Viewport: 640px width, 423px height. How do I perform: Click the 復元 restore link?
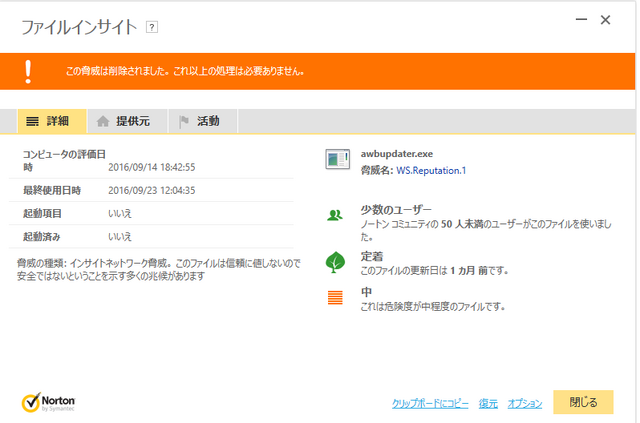(x=488, y=404)
